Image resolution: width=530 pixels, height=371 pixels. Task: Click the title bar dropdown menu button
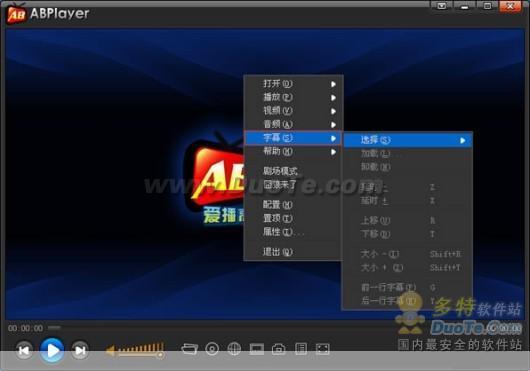point(441,6)
